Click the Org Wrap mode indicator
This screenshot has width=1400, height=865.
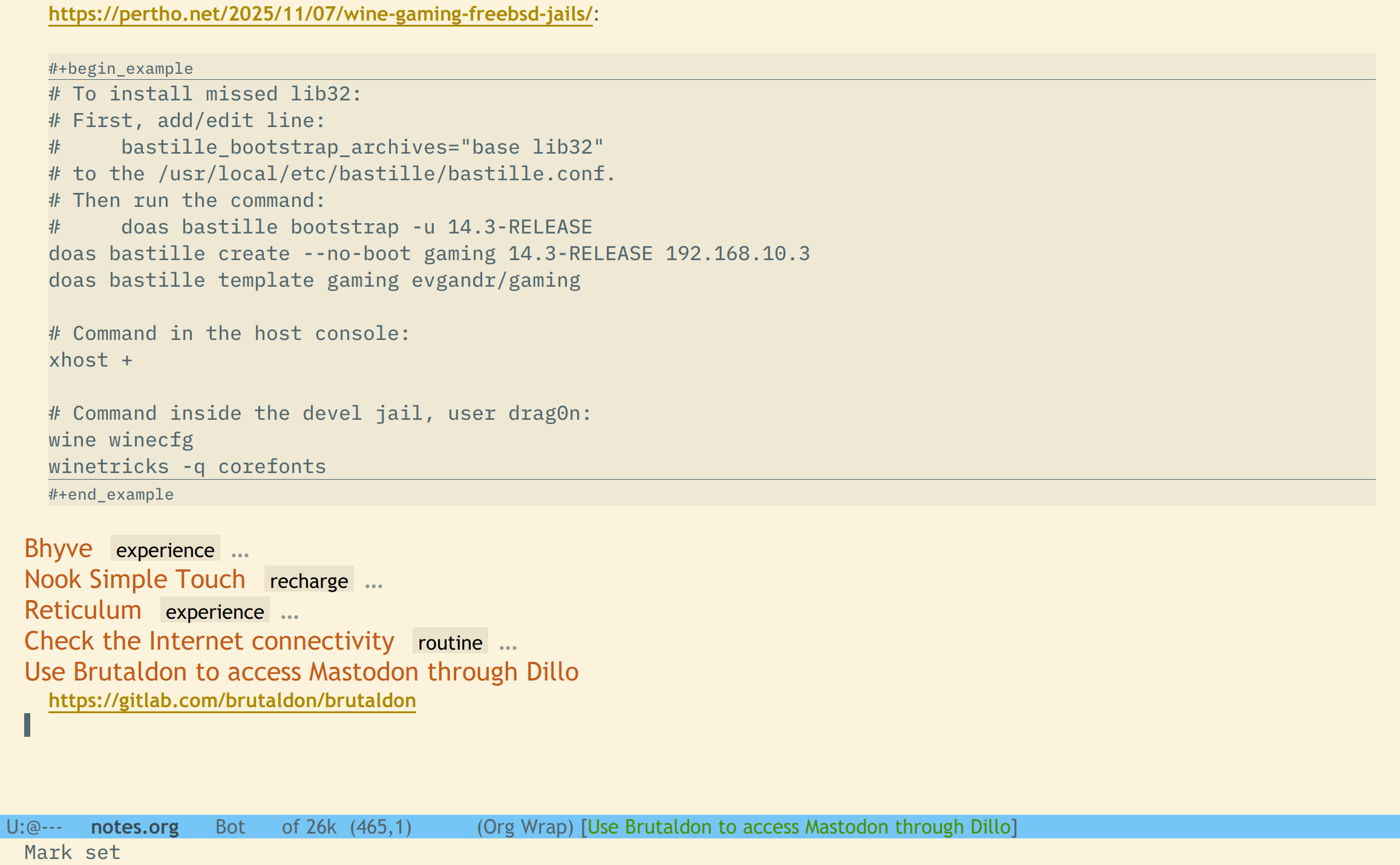[x=525, y=826]
